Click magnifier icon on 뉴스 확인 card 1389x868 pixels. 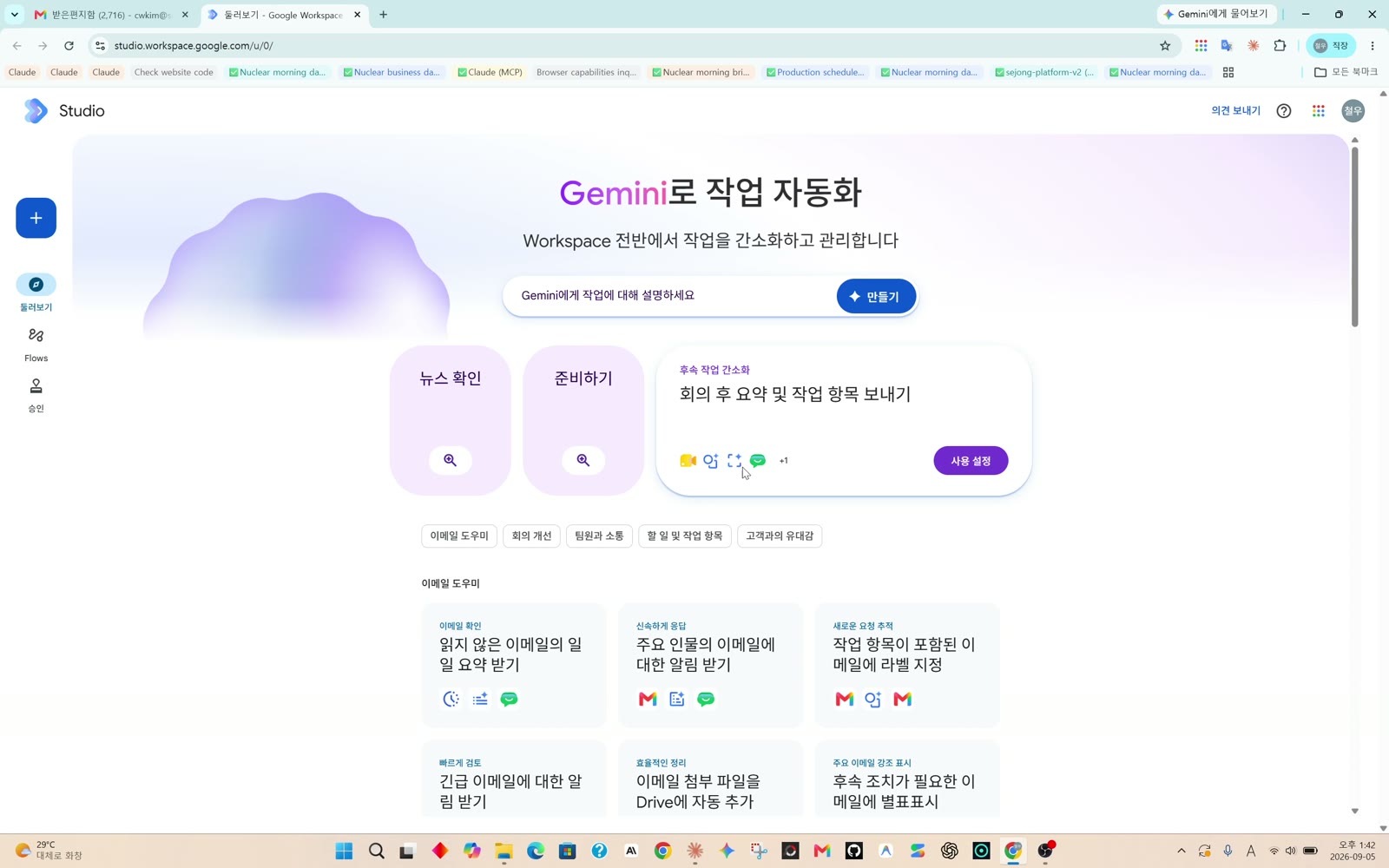click(451, 460)
